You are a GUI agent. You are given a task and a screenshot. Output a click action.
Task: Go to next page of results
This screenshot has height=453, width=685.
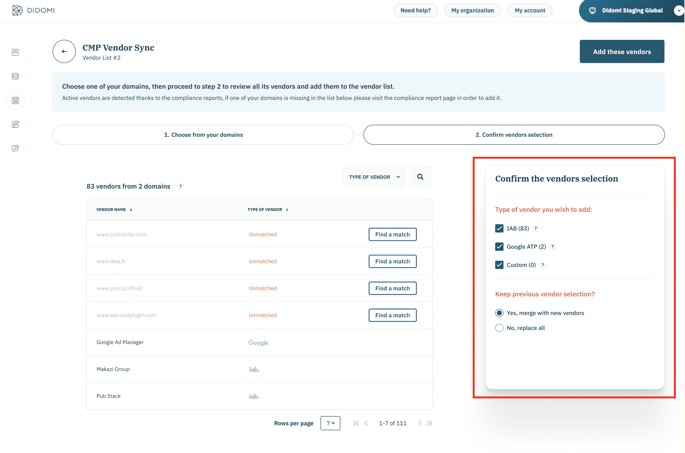coord(419,423)
